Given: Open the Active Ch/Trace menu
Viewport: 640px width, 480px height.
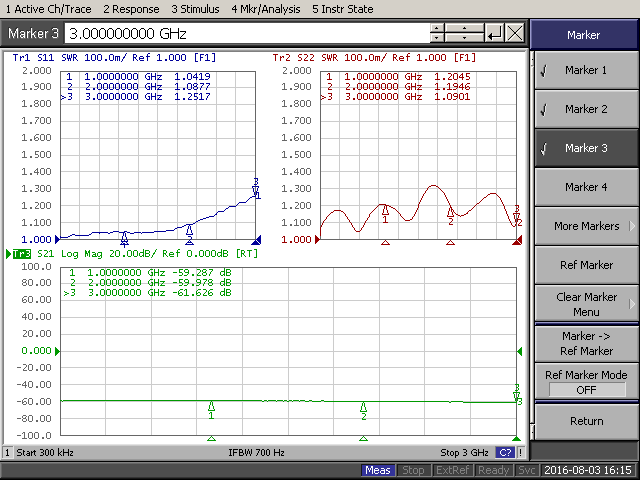Looking at the screenshot, I should coord(49,9).
